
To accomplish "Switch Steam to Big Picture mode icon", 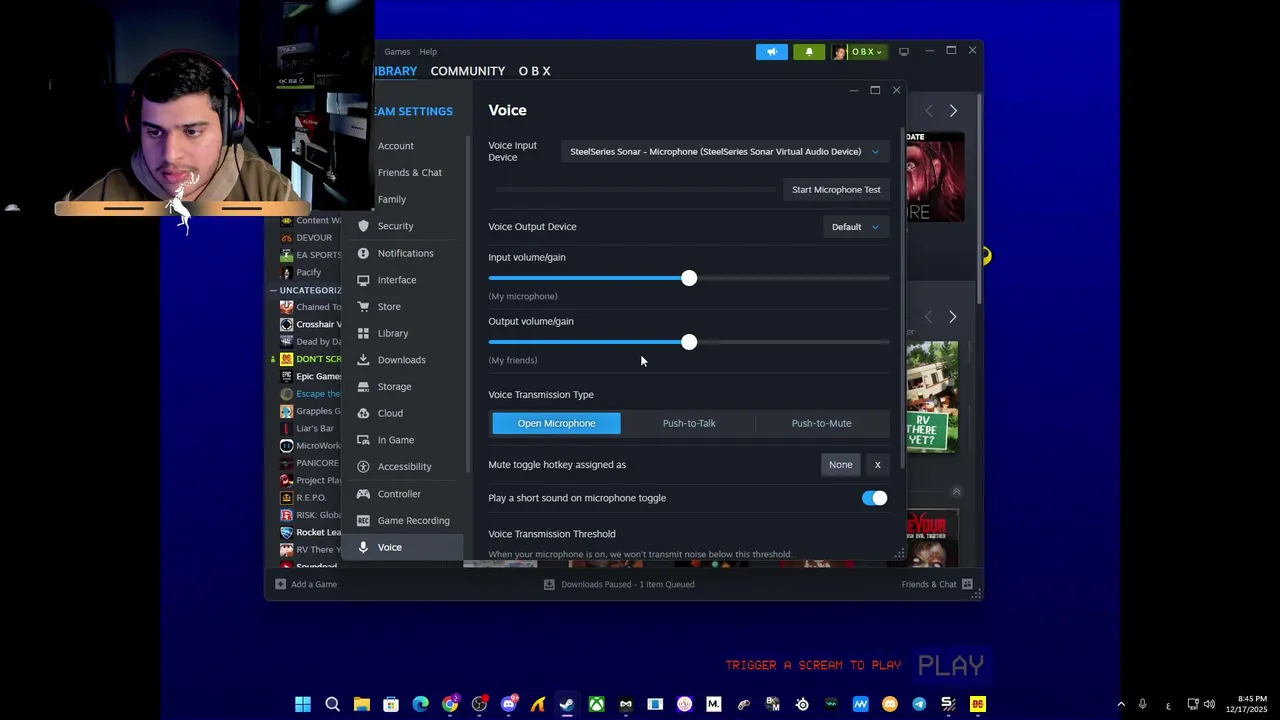I will 904,52.
